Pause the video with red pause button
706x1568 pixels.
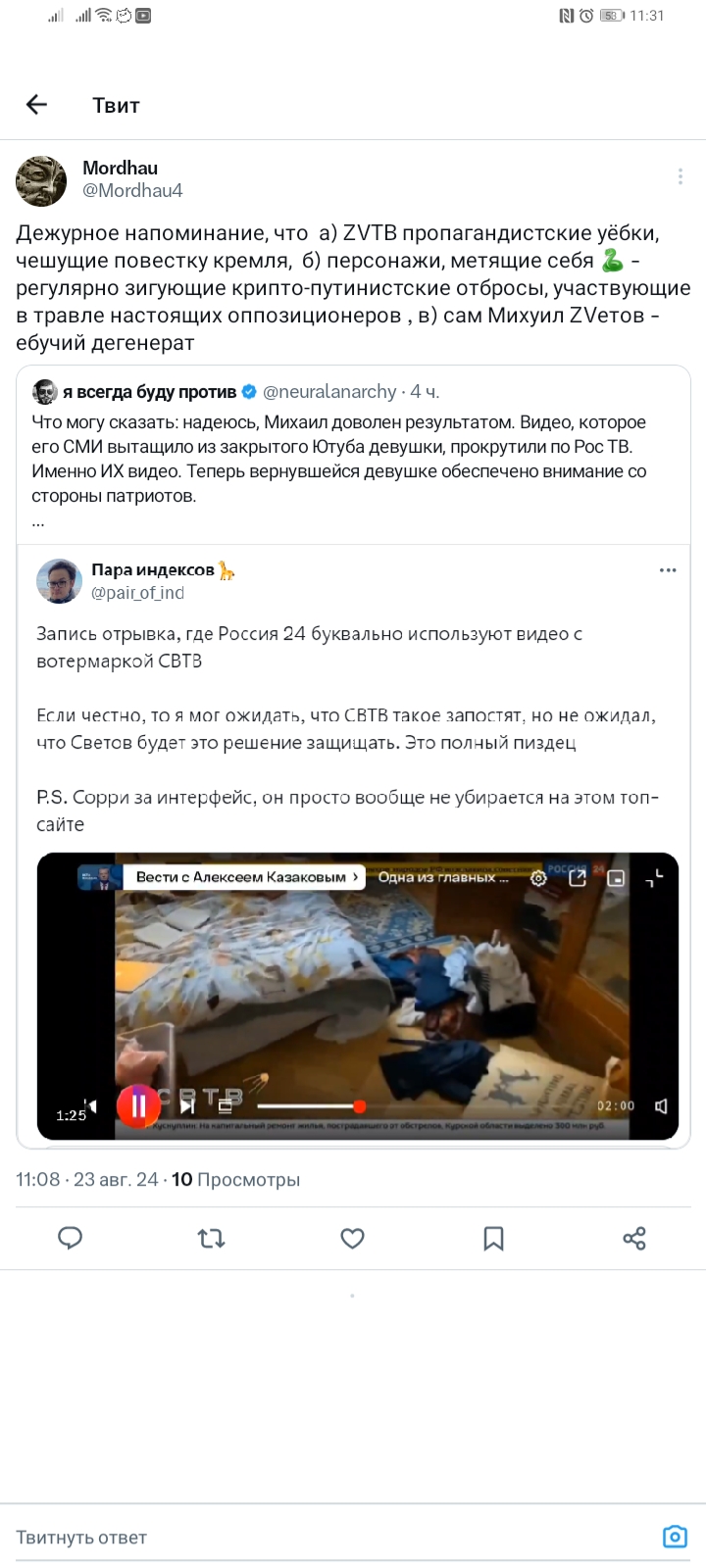click(137, 1105)
